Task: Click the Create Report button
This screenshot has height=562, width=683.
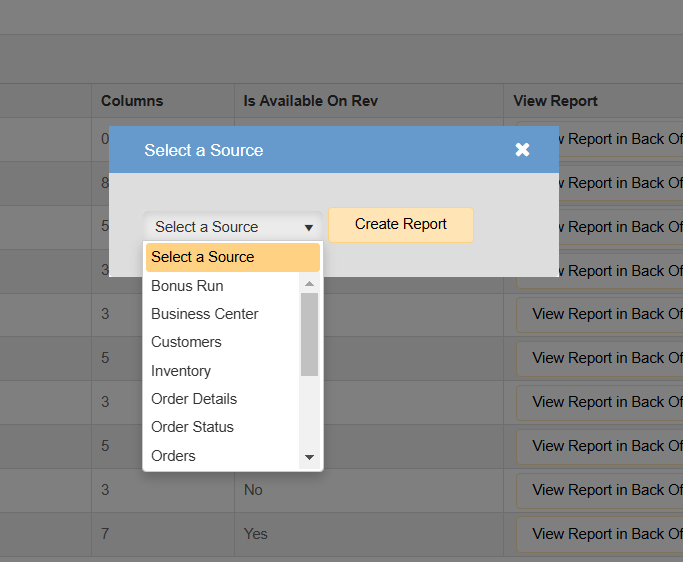Action: (x=400, y=224)
